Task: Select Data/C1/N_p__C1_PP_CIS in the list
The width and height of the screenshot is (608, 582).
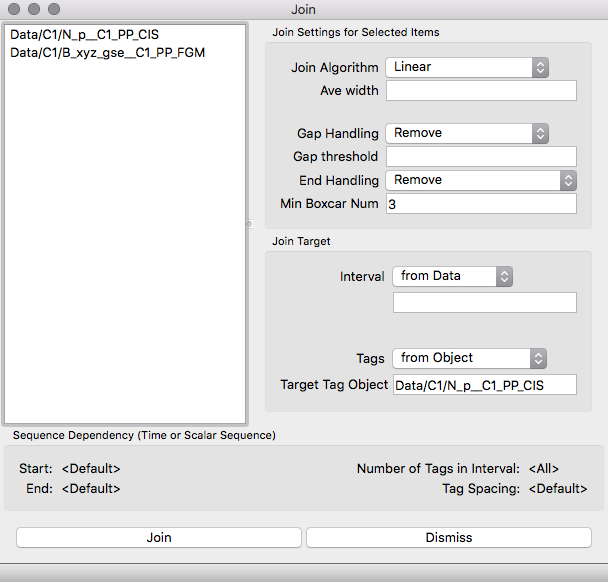Action: tap(84, 35)
